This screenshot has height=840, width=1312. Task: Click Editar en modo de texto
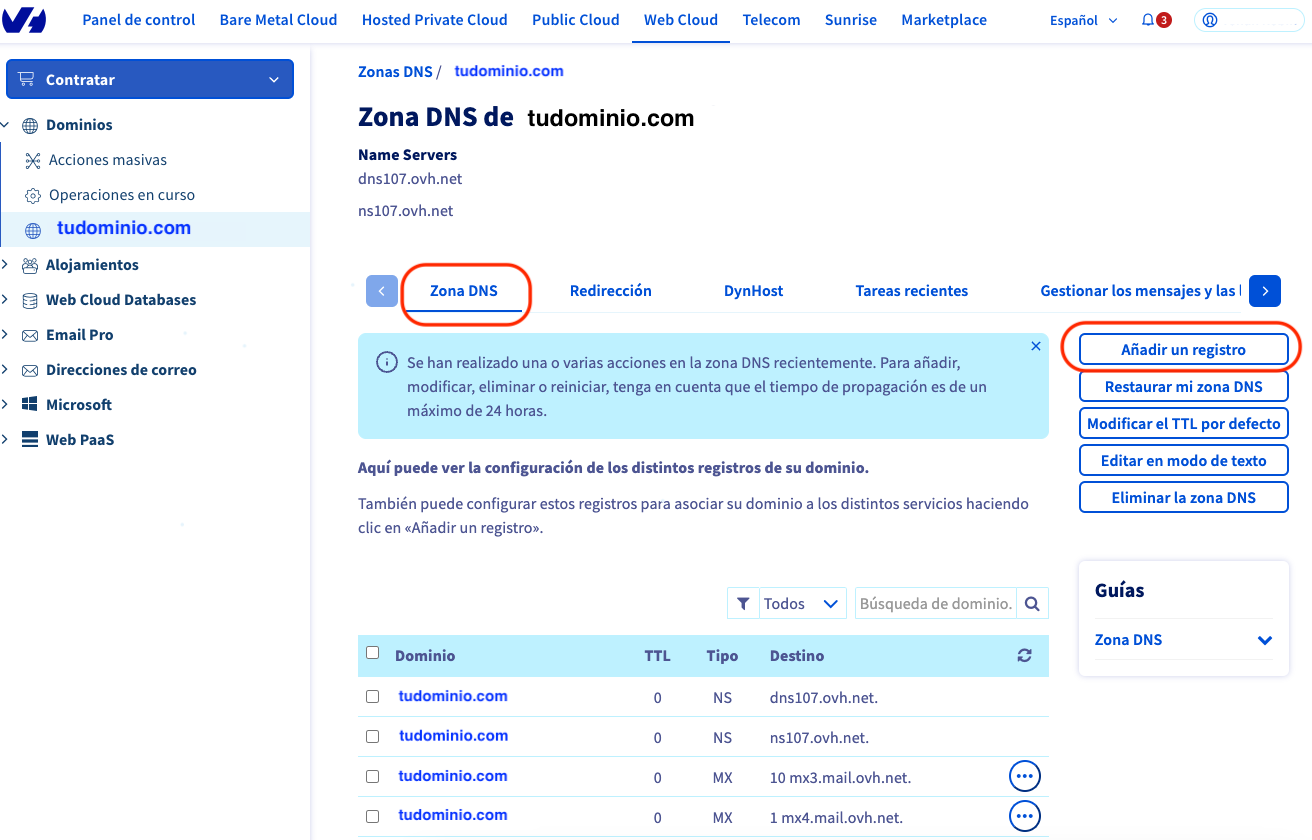[x=1183, y=461]
